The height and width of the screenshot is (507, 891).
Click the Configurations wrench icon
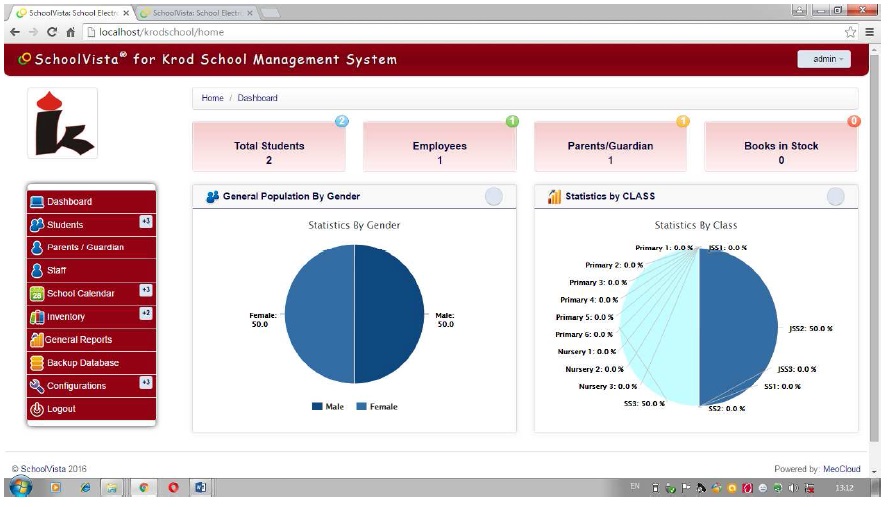point(37,386)
